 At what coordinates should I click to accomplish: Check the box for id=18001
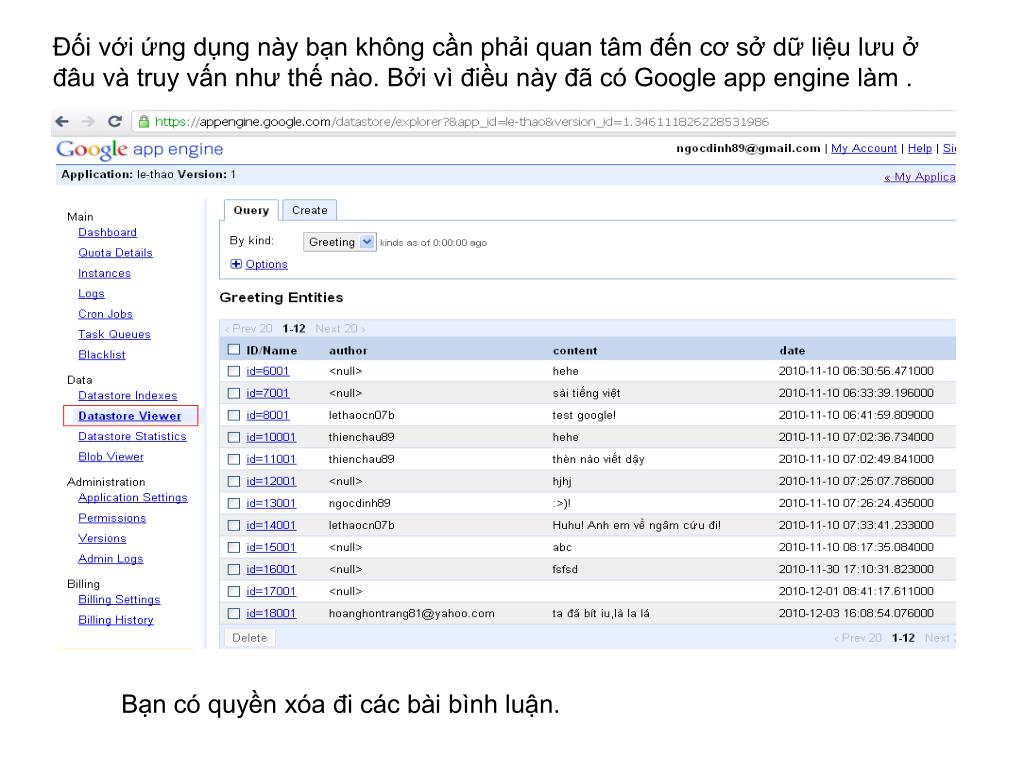[x=234, y=614]
